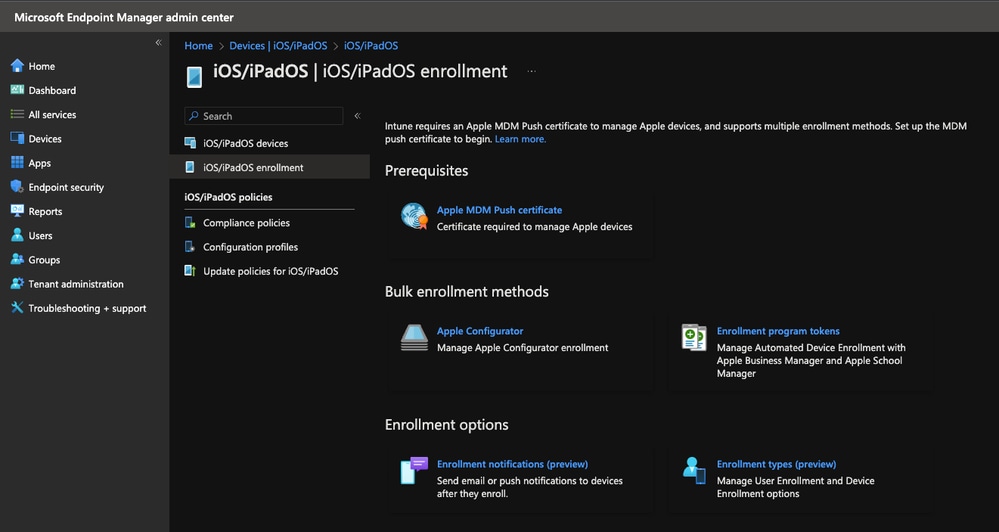Click the Endpoint security shield icon
The height and width of the screenshot is (532, 999).
tap(17, 187)
